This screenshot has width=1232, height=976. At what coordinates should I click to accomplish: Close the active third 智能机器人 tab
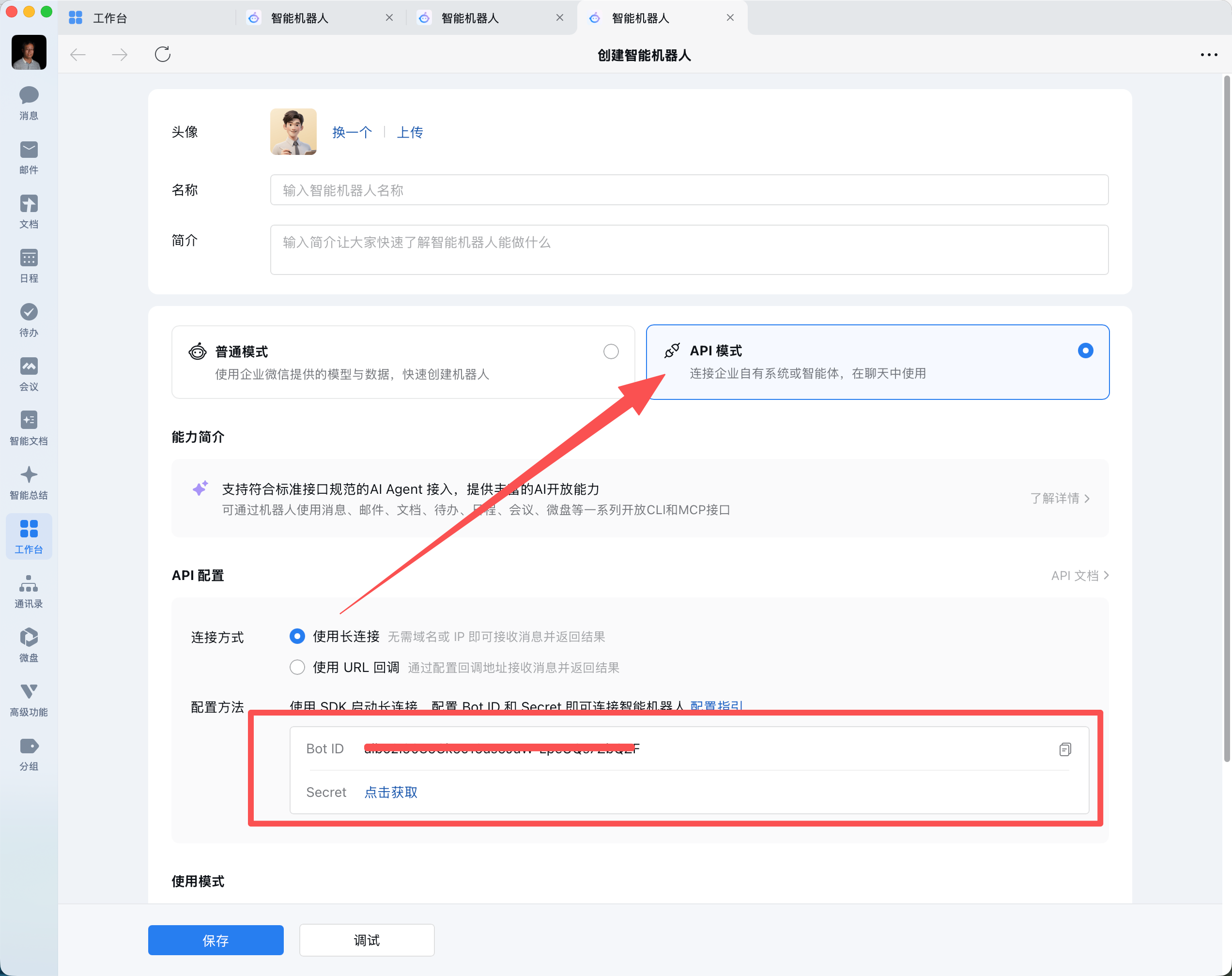730,18
